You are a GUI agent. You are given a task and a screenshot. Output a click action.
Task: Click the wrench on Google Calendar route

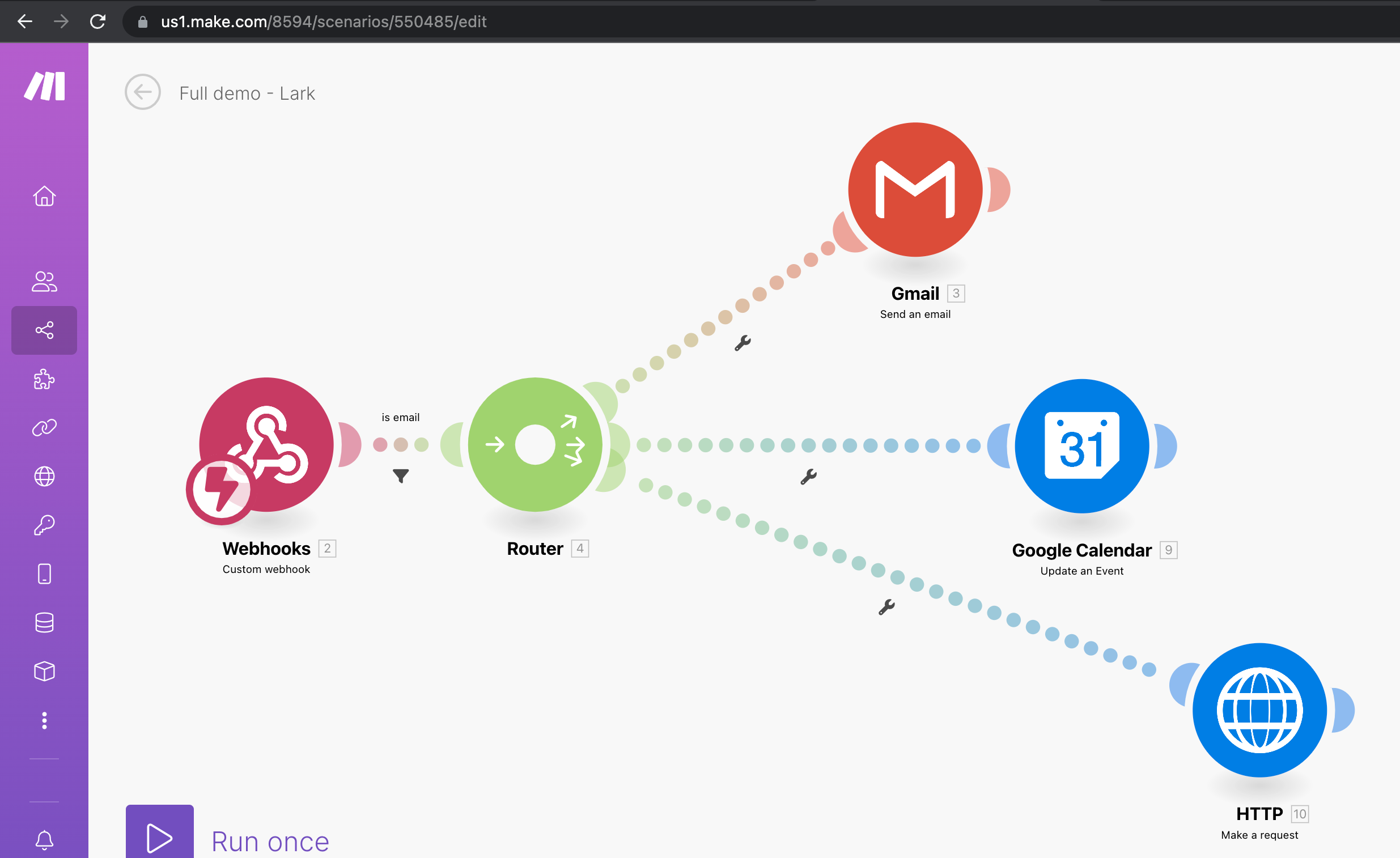pos(808,477)
